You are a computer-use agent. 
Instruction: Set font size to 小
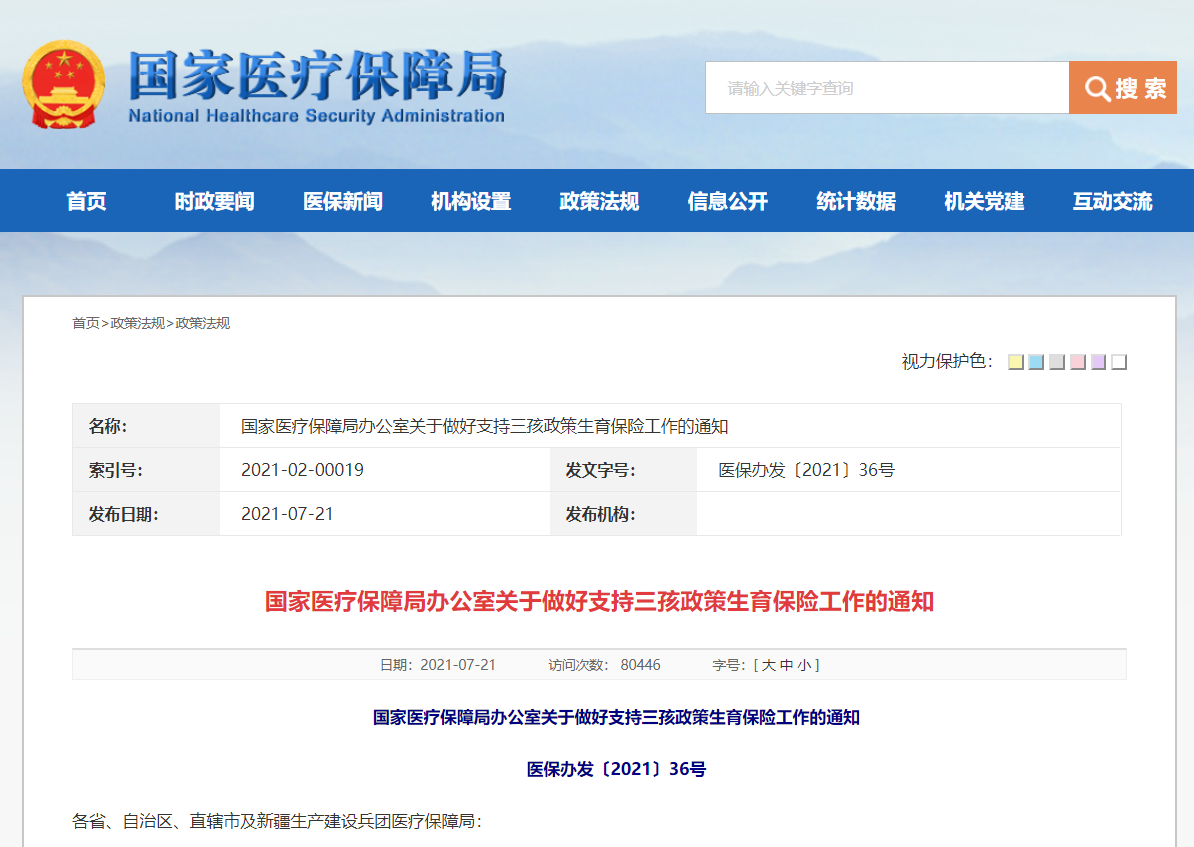click(x=804, y=665)
